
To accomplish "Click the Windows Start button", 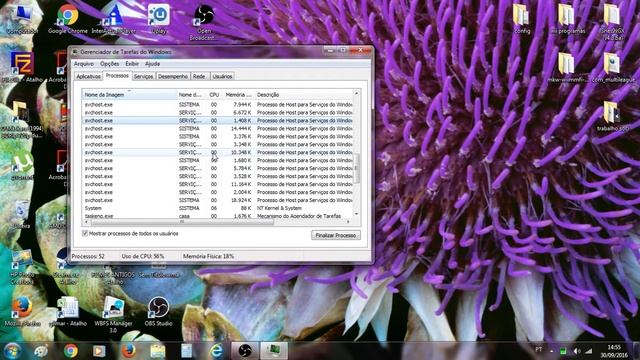I will click(12, 351).
